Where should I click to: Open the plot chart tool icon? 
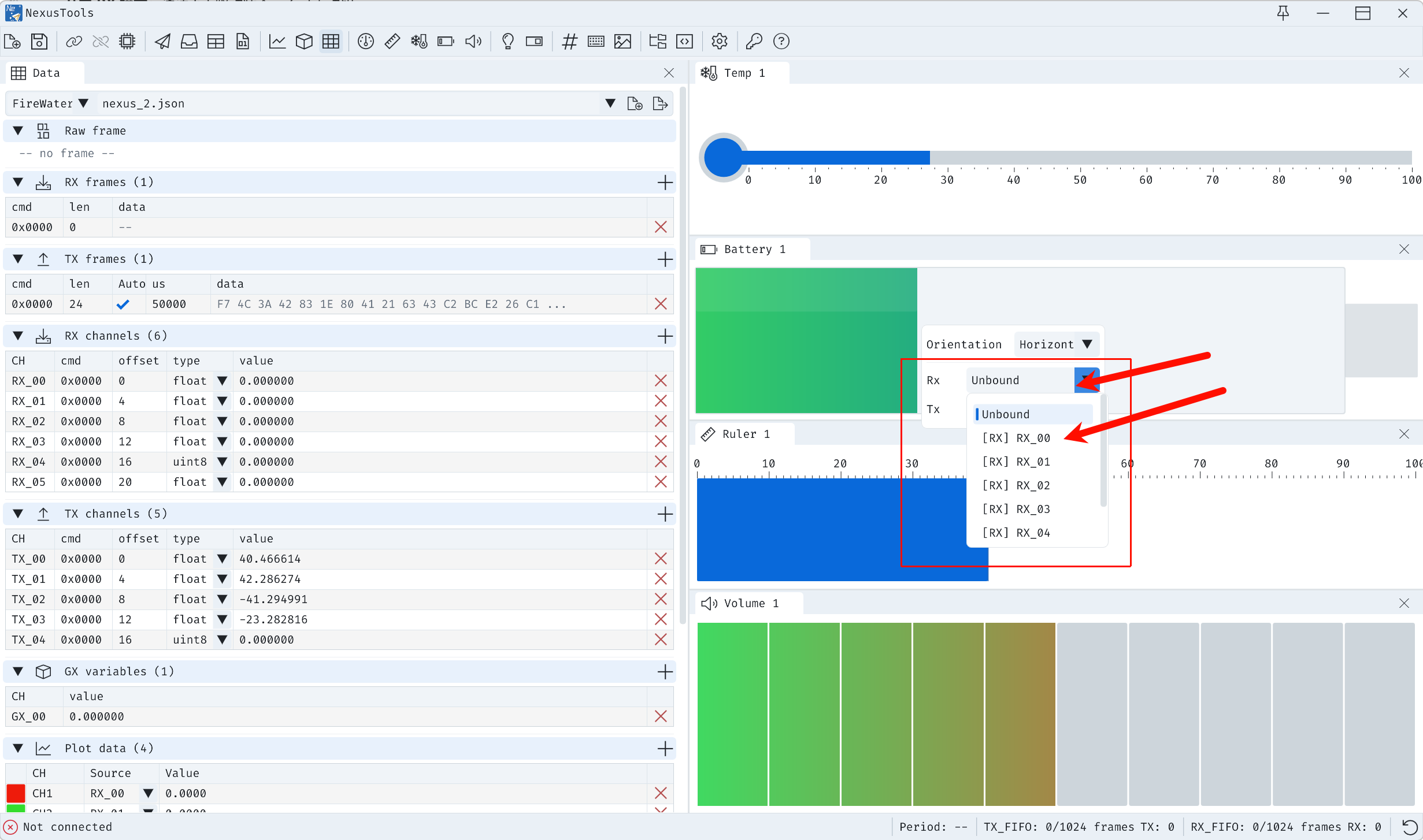tap(277, 41)
